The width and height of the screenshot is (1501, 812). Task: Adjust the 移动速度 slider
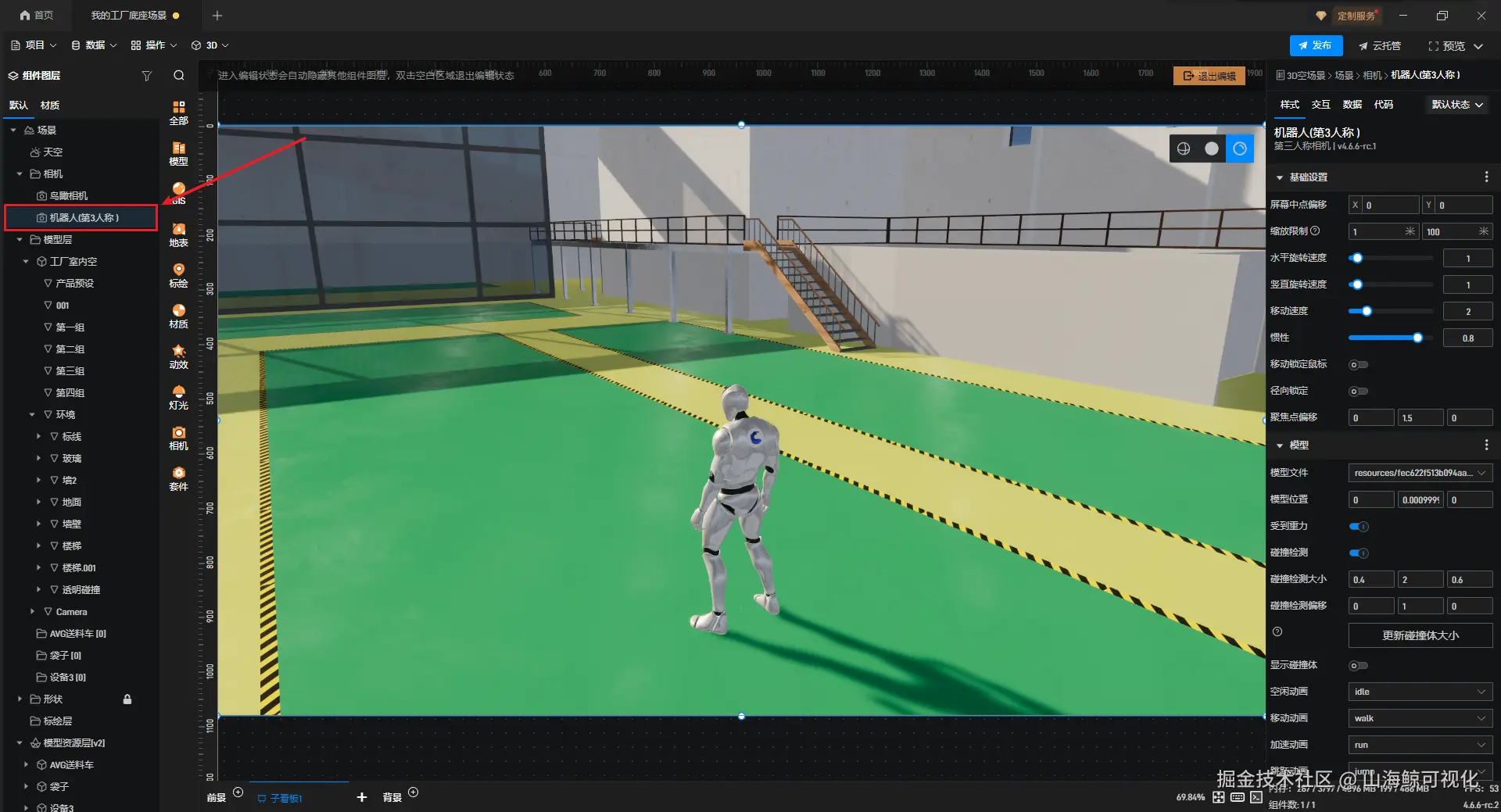coord(1392,311)
